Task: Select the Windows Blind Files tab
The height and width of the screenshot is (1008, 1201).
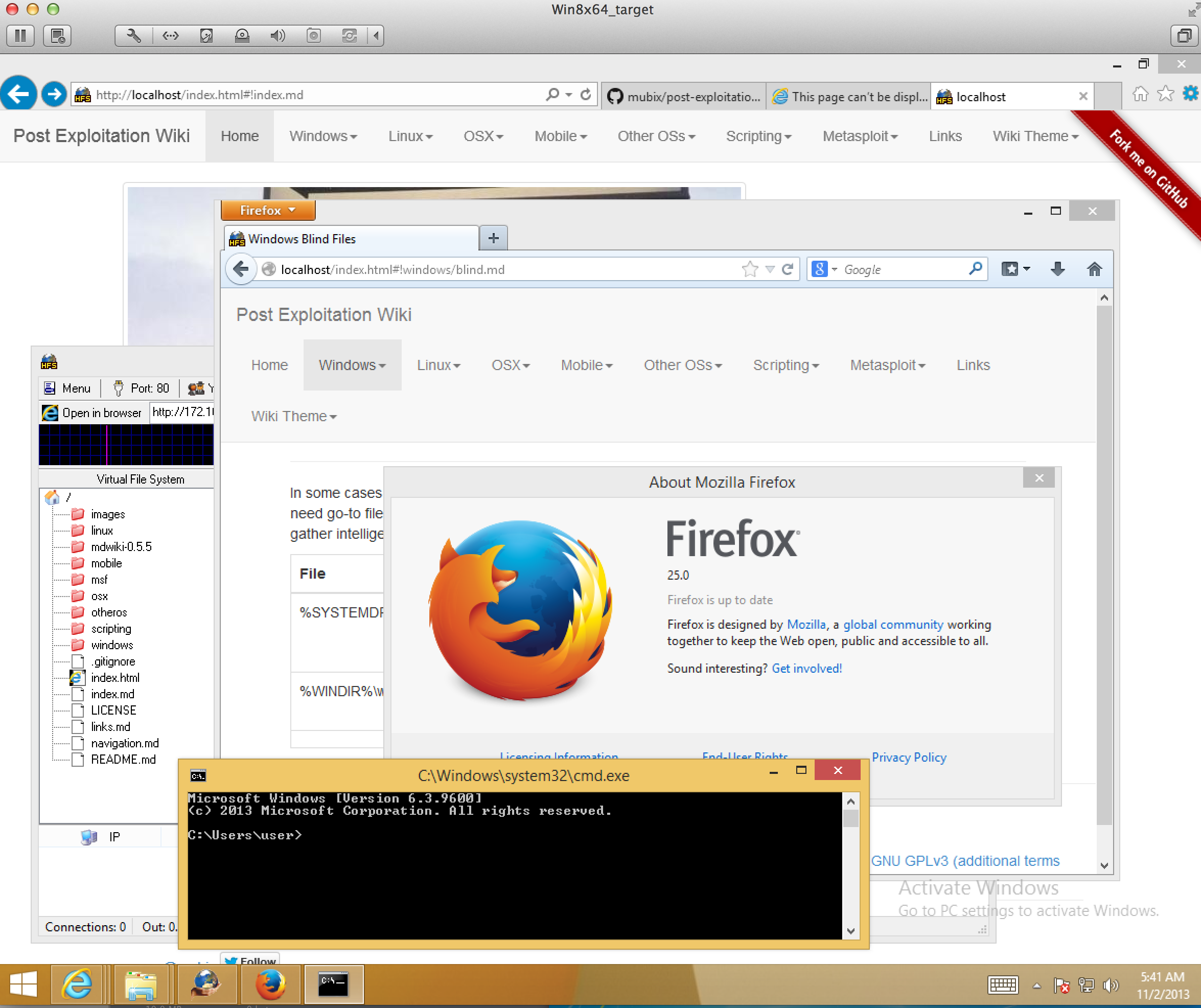Action: click(x=351, y=239)
